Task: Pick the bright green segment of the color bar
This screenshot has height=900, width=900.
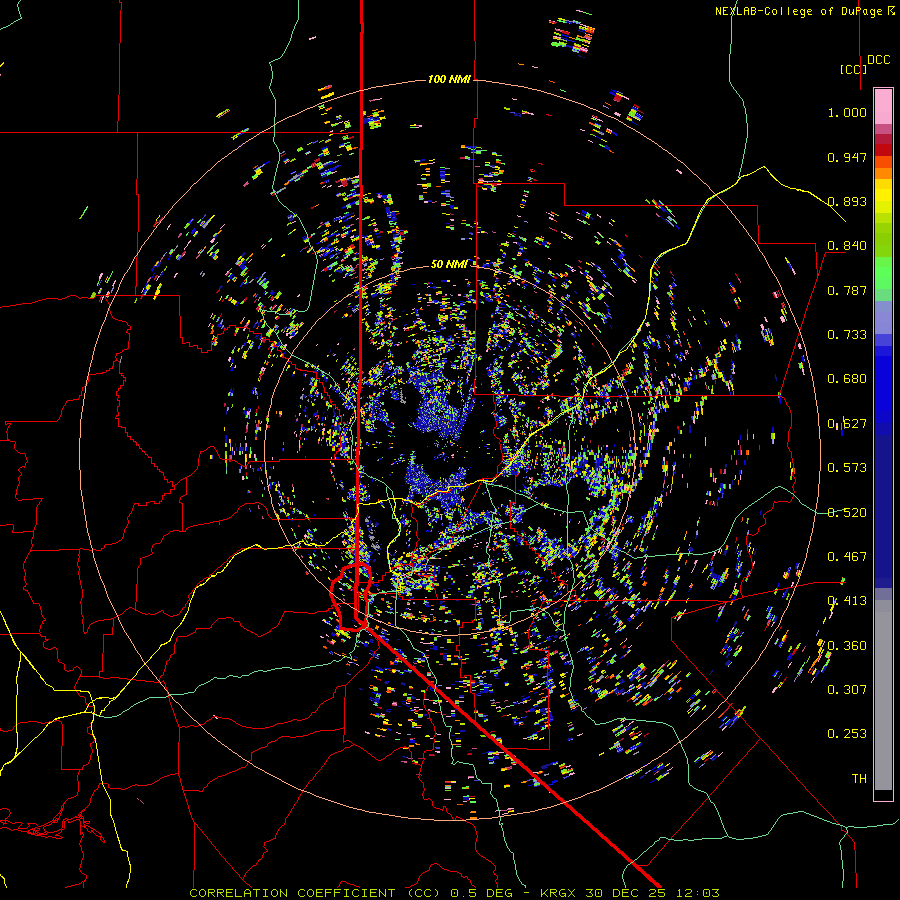Action: point(883,274)
